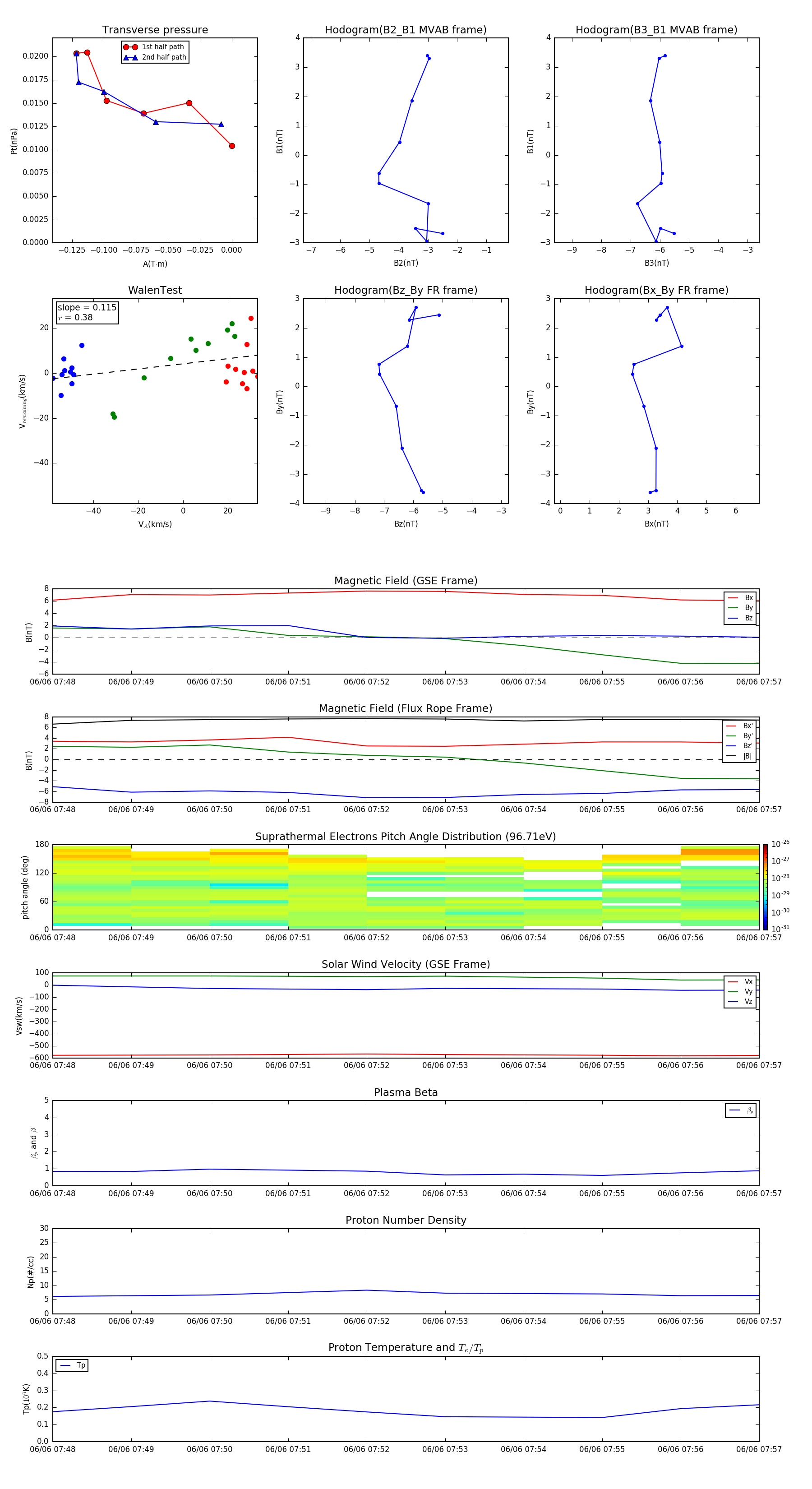Viewport: 812px width, 1489px height.
Task: Click the 'Tp' legend entry in temperature plot
Action: pos(72,1365)
